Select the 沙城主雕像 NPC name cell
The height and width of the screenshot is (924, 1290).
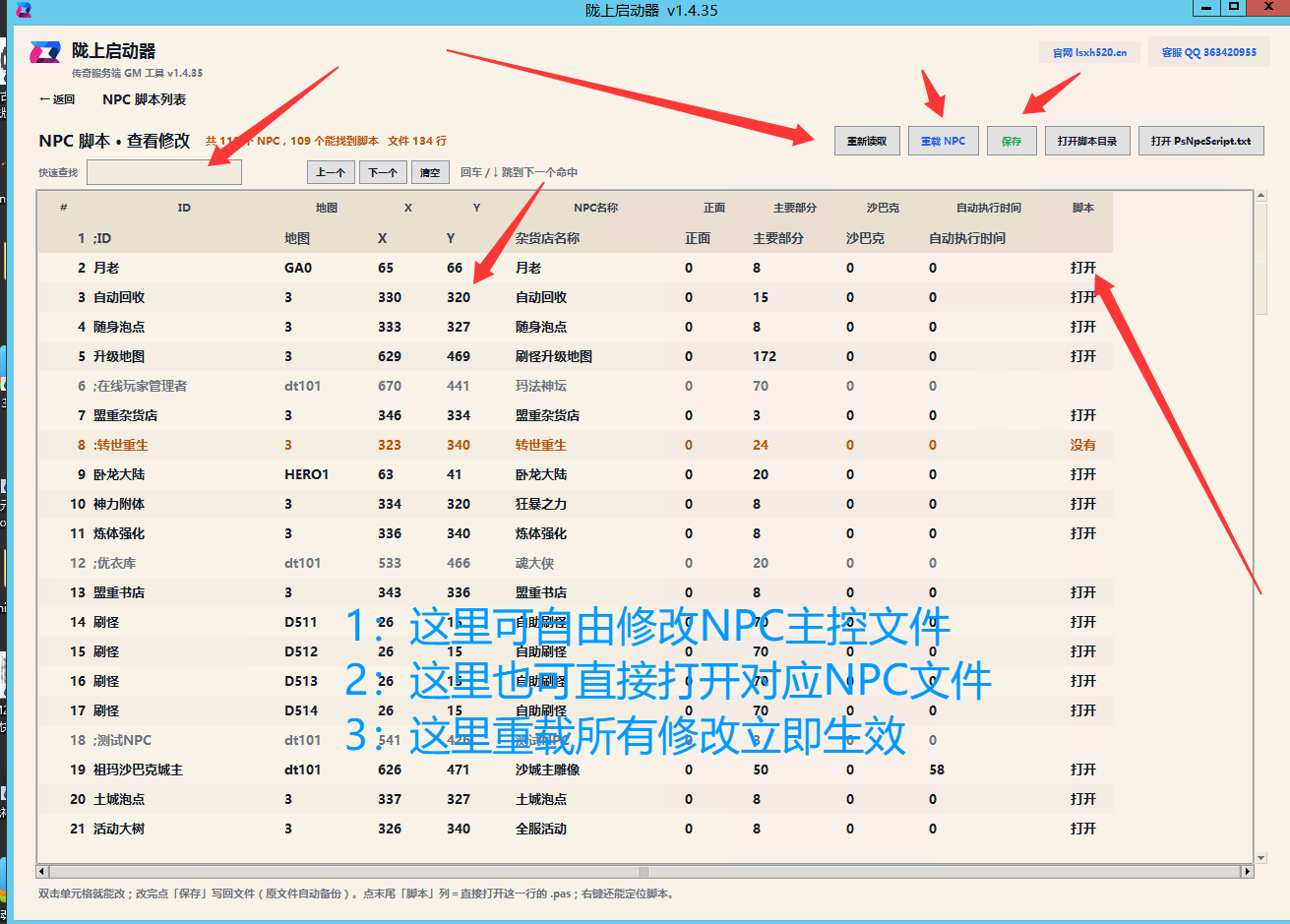547,770
